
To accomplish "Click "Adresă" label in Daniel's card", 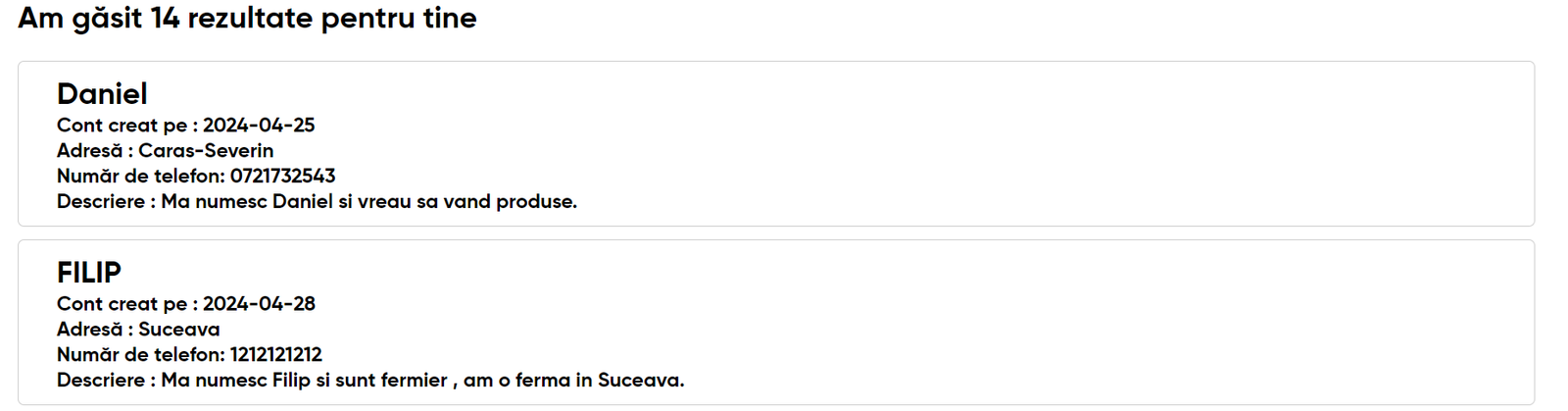I will tap(89, 151).
